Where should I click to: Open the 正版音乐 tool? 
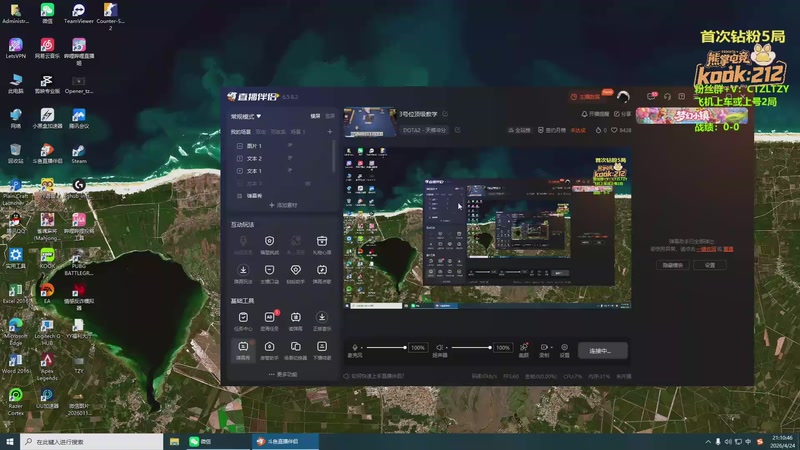point(321,321)
